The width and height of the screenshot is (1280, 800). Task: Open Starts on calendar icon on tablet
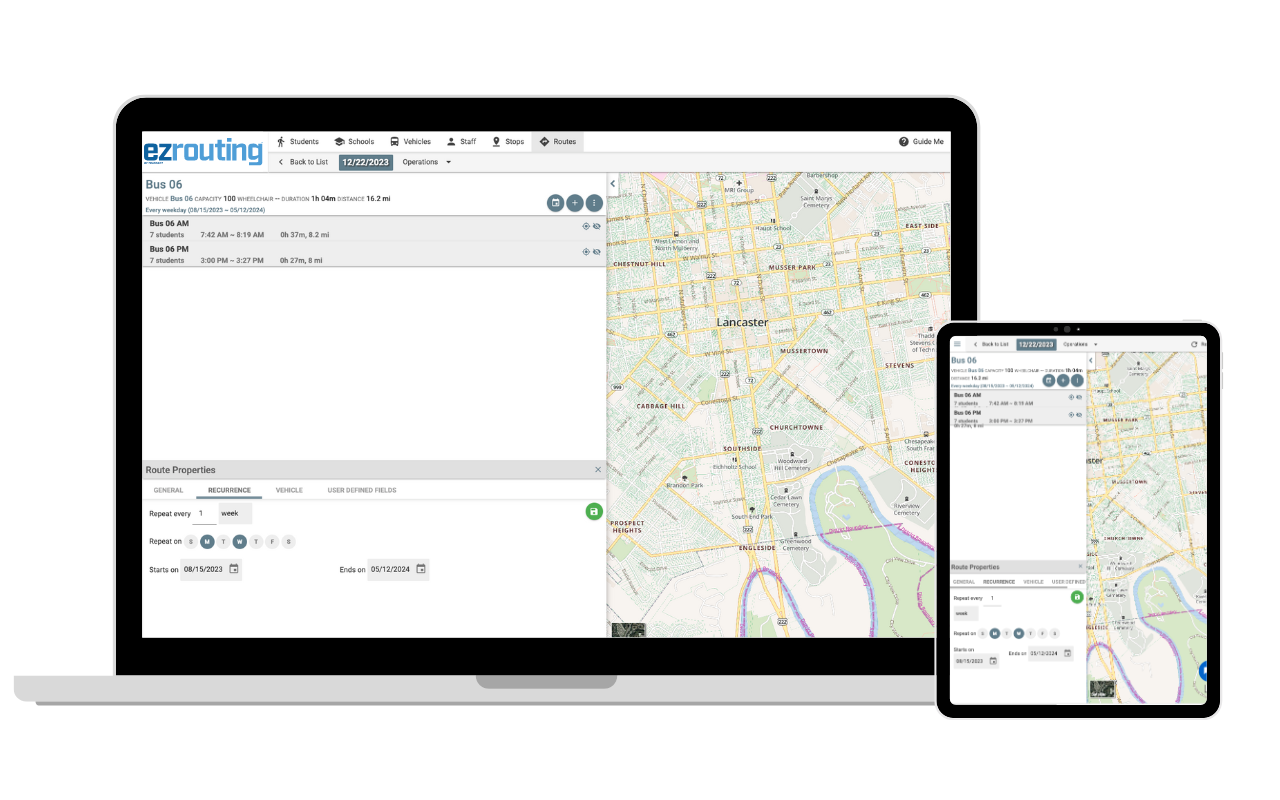(x=993, y=661)
